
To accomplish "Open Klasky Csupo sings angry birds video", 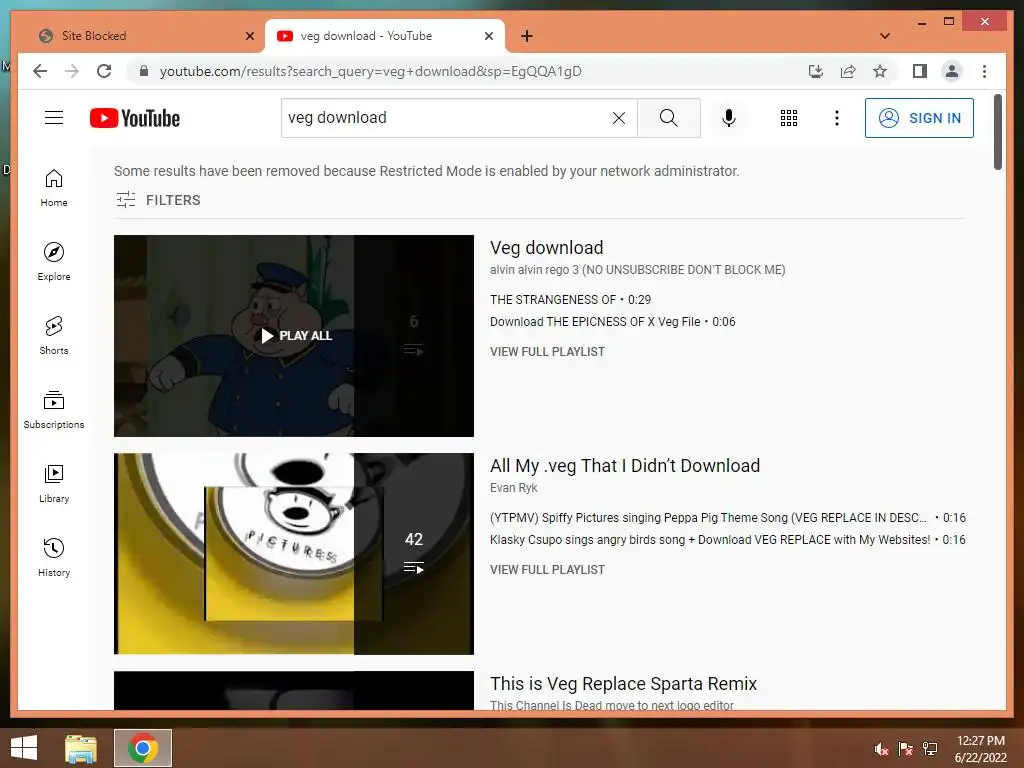I will click(728, 540).
